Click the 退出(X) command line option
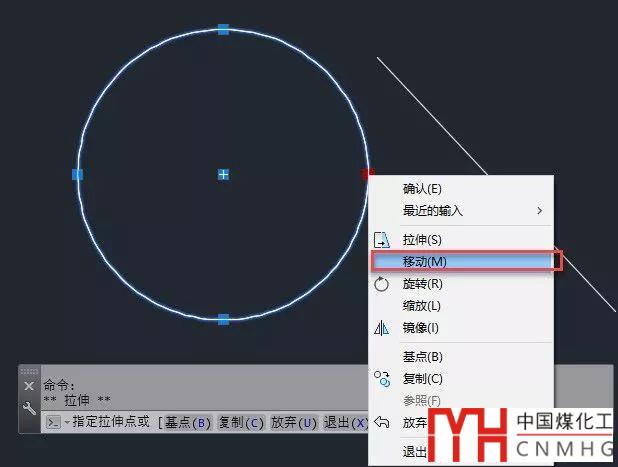This screenshot has width=618, height=467. coord(346,423)
